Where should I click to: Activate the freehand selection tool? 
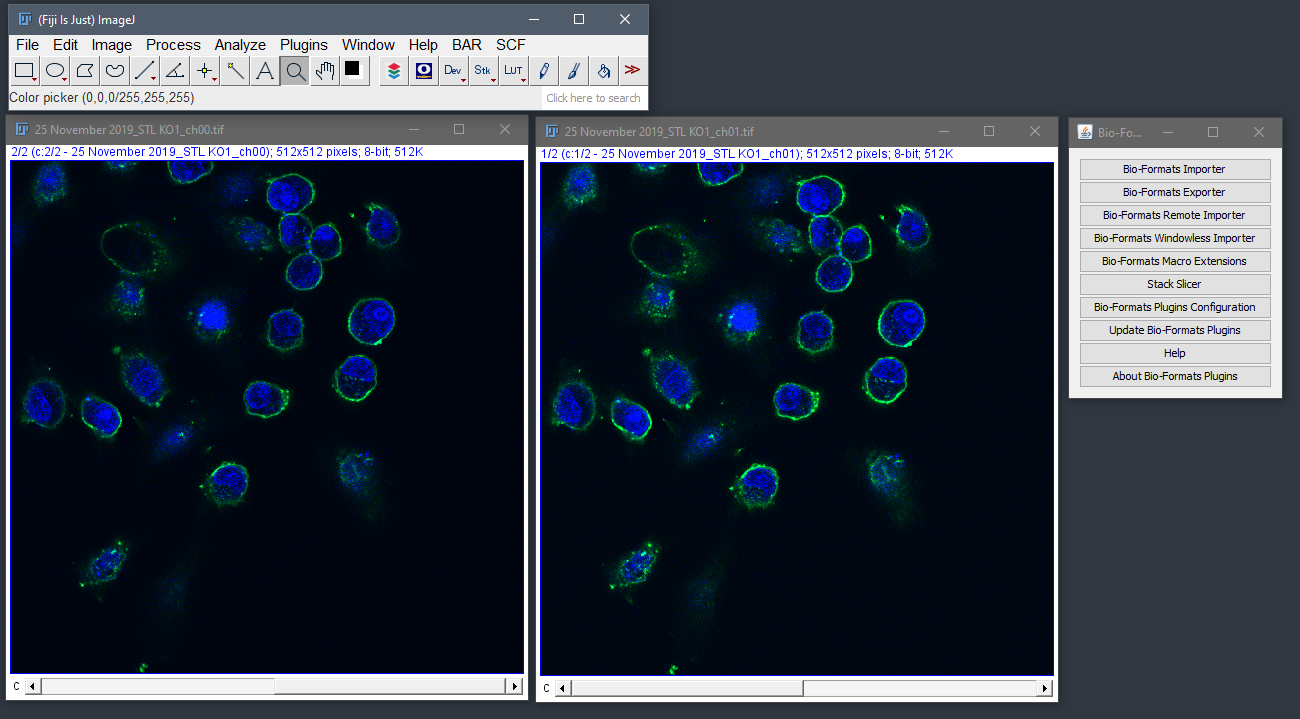pos(115,70)
